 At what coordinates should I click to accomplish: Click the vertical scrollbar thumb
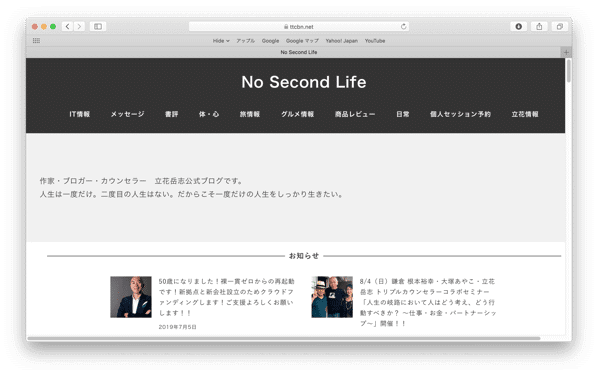(x=569, y=71)
